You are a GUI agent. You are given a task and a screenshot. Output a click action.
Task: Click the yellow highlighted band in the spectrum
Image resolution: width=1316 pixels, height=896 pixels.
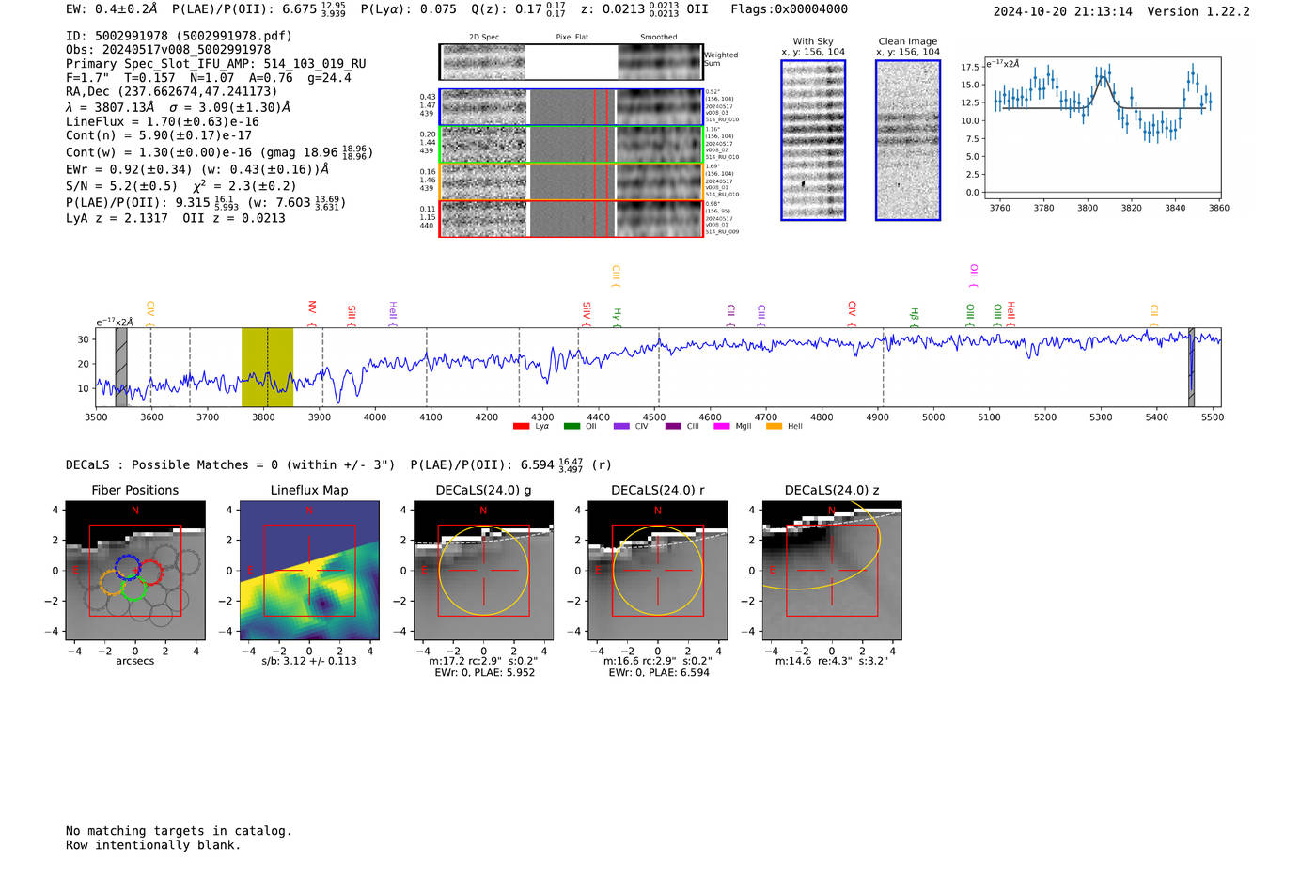pos(267,368)
